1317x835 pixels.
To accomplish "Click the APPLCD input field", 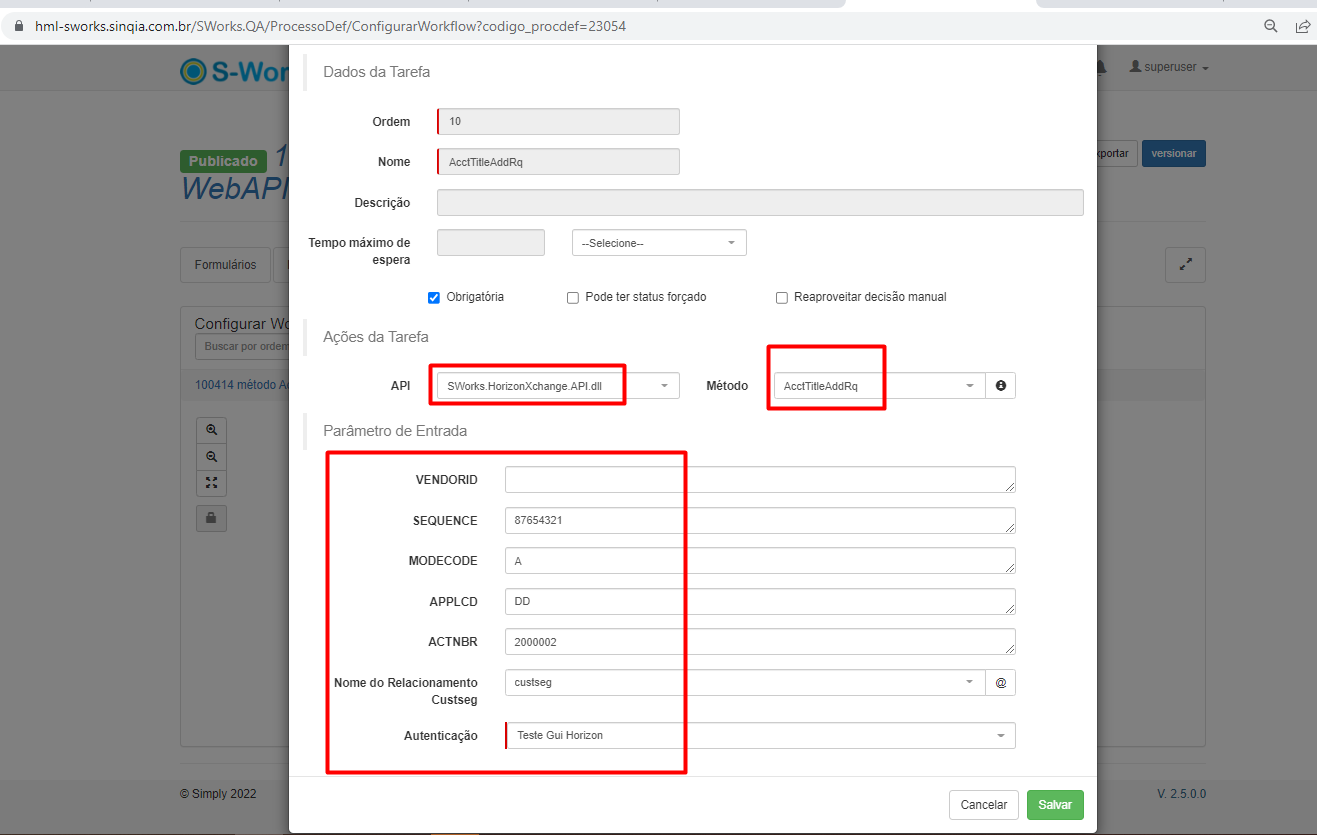I will (760, 601).
